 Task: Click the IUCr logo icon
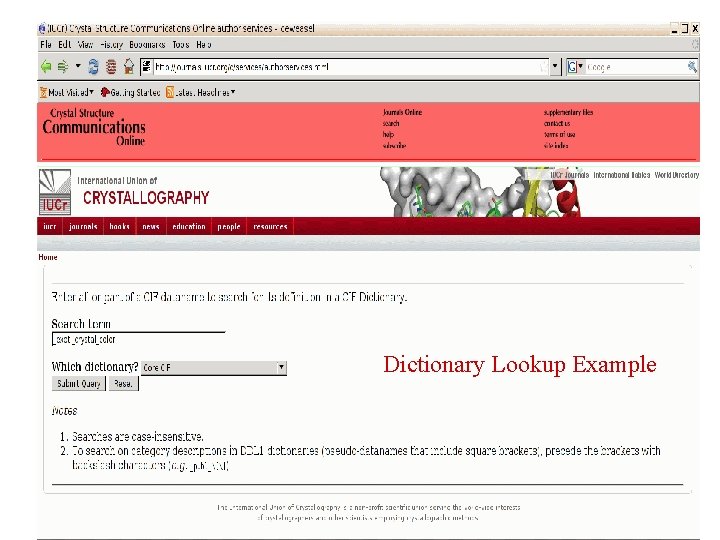coord(55,192)
